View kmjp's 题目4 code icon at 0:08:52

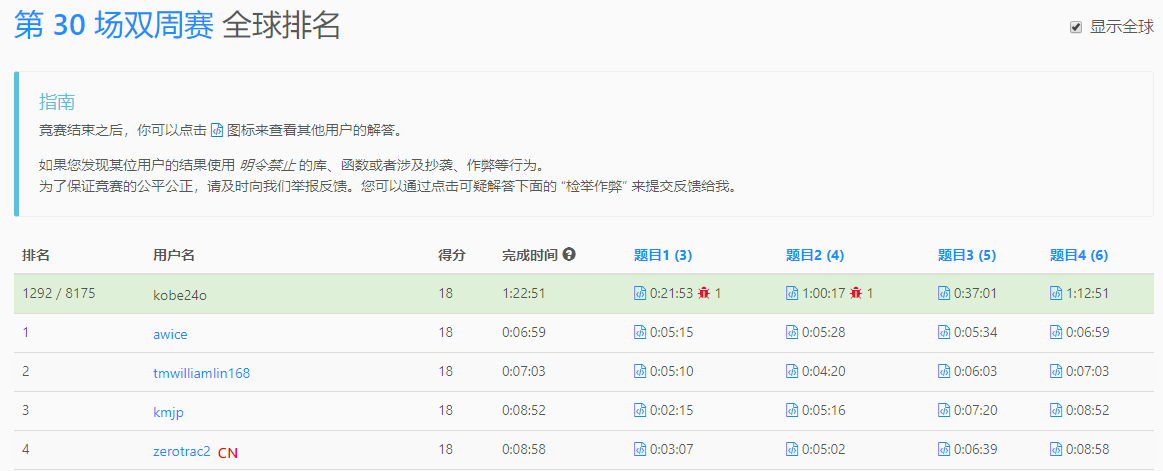tap(1056, 410)
